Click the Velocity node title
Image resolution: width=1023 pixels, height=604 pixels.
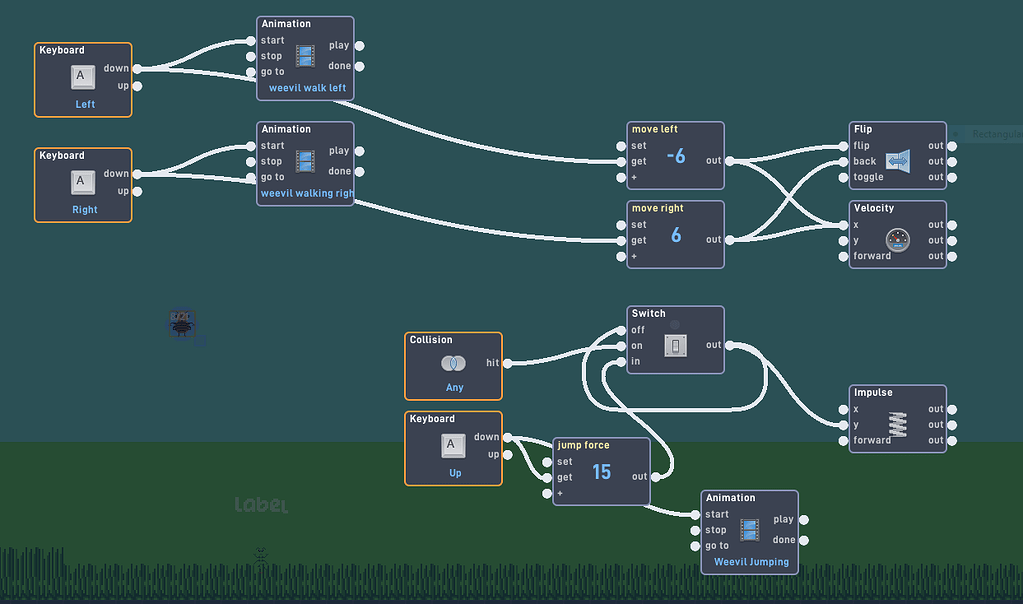pos(874,208)
